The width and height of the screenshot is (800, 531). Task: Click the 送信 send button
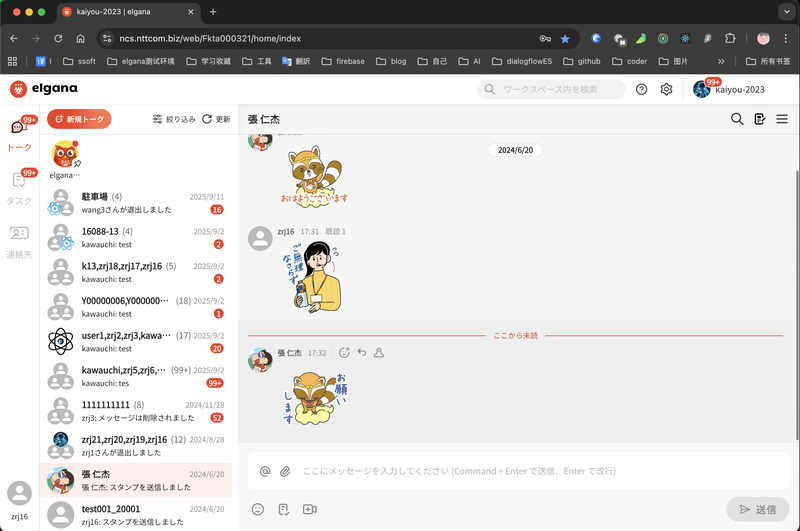point(758,509)
